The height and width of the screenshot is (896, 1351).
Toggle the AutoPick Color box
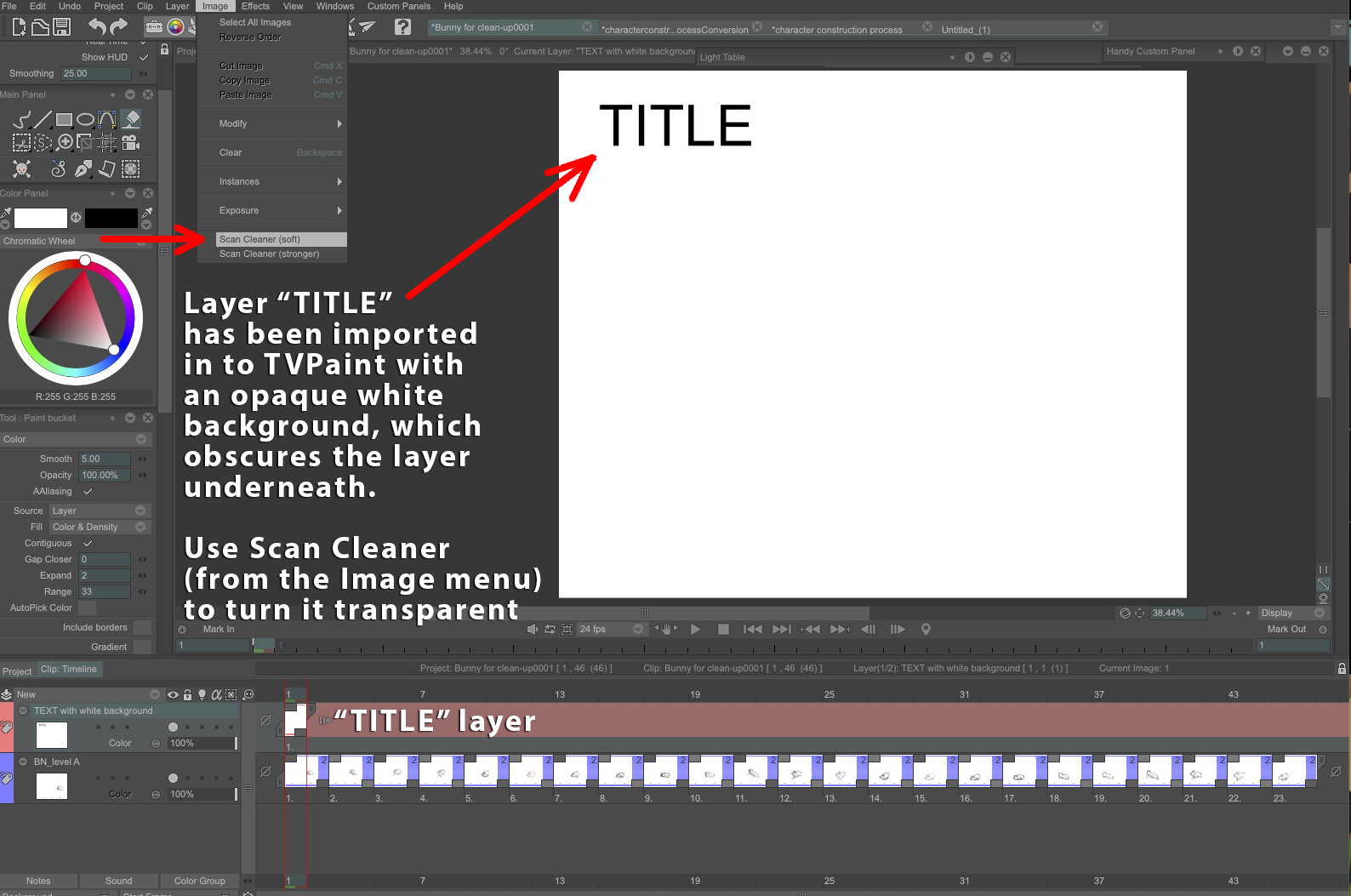87,608
